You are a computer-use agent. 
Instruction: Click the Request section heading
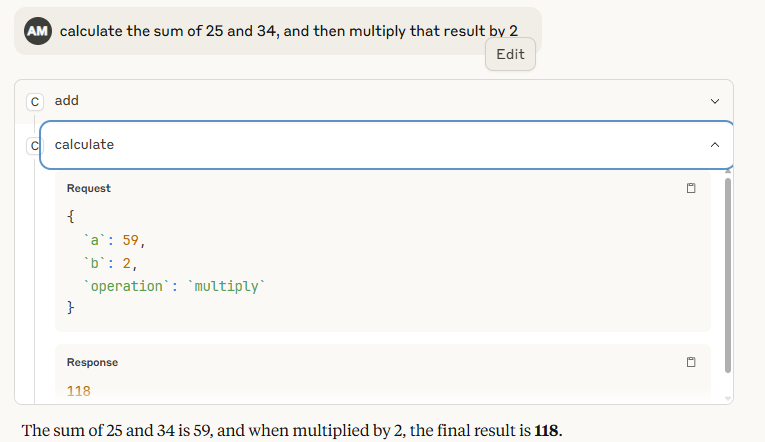pyautogui.click(x=89, y=188)
